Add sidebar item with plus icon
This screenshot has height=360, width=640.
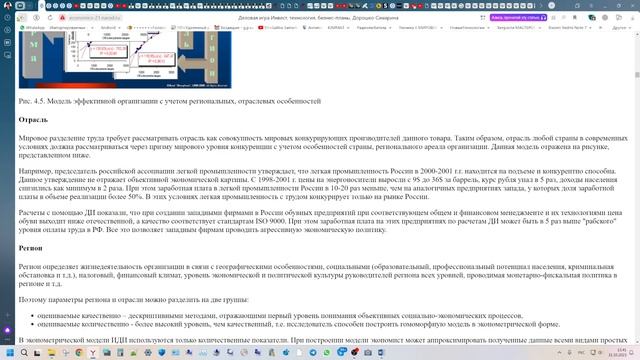[7, 315]
